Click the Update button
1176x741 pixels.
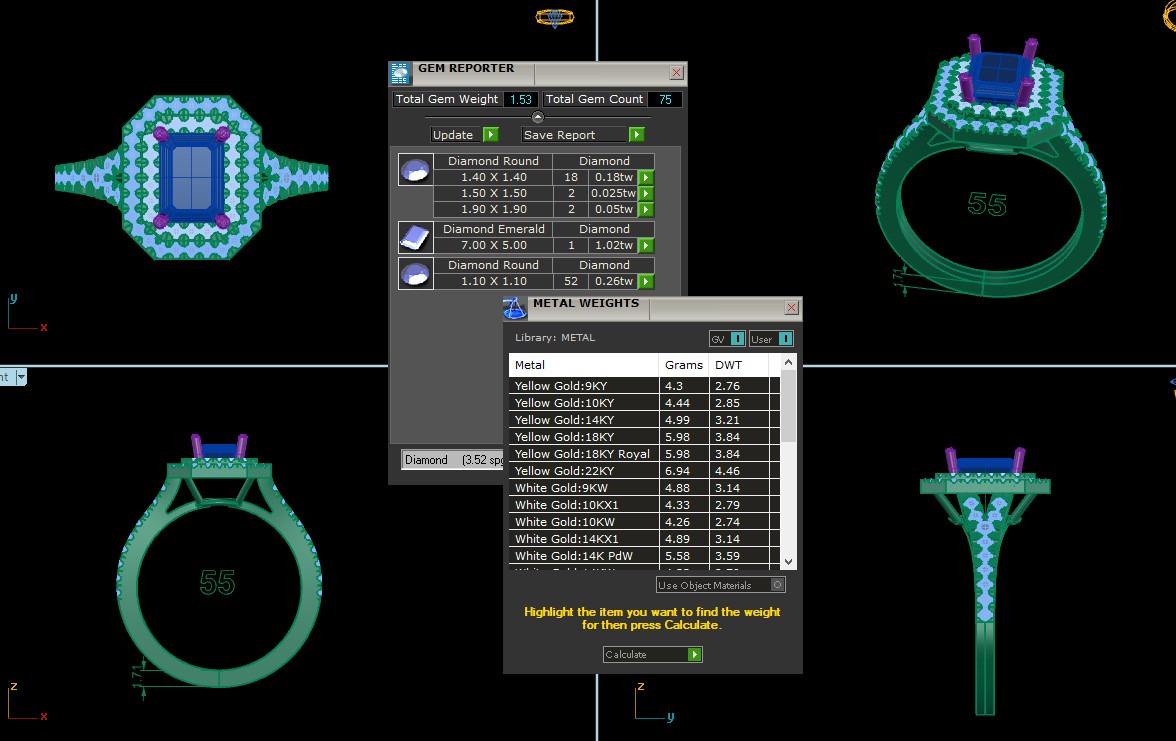pyautogui.click(x=491, y=135)
